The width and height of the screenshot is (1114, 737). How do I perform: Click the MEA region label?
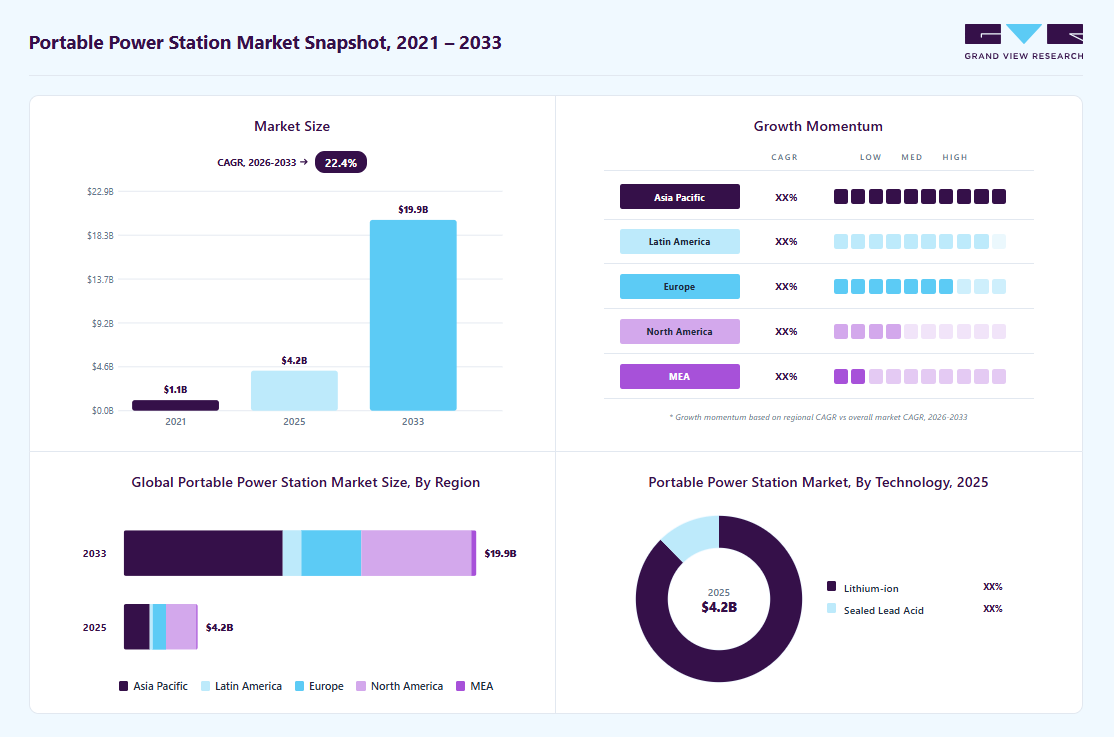point(679,377)
